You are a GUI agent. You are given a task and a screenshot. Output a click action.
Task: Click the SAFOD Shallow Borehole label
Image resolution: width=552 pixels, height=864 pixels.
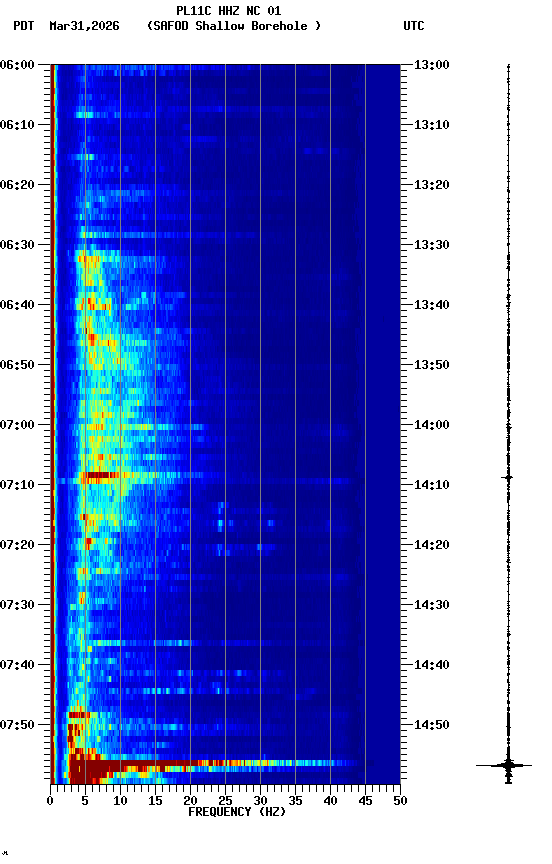pyautogui.click(x=234, y=26)
